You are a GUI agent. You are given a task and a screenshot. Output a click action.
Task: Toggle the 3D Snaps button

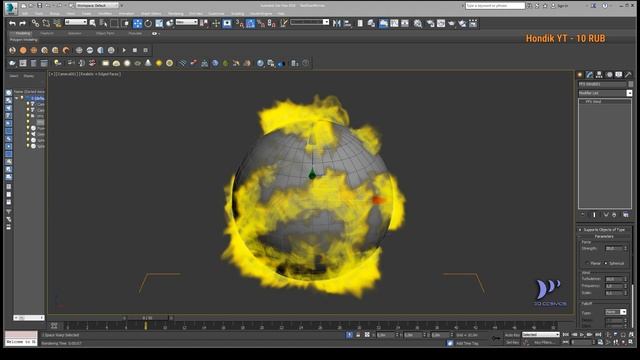pos(240,23)
